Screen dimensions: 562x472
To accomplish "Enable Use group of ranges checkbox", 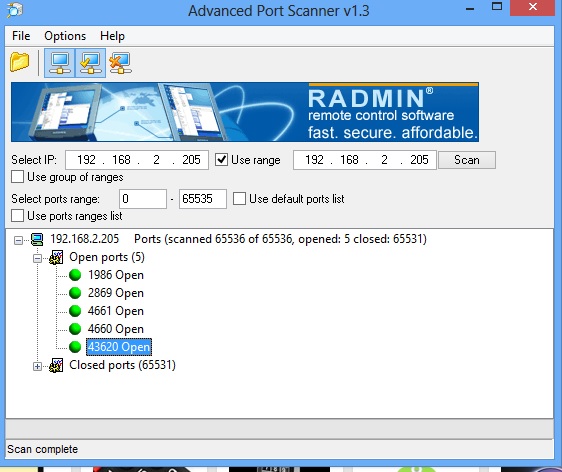I will tap(18, 177).
